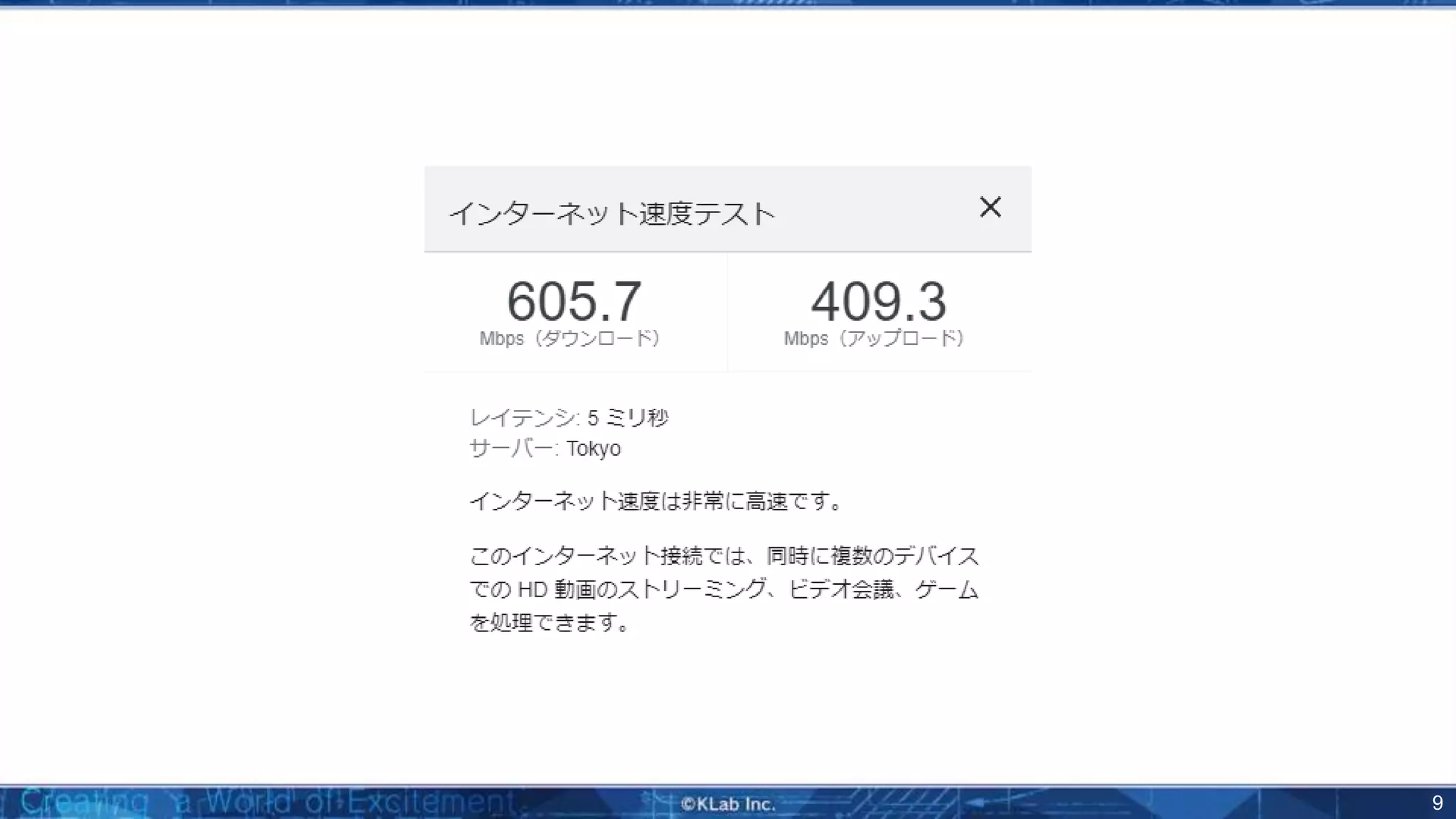Viewport: 1456px width, 819px height.
Task: Click the レイテンシ label text
Action: pyautogui.click(x=524, y=418)
